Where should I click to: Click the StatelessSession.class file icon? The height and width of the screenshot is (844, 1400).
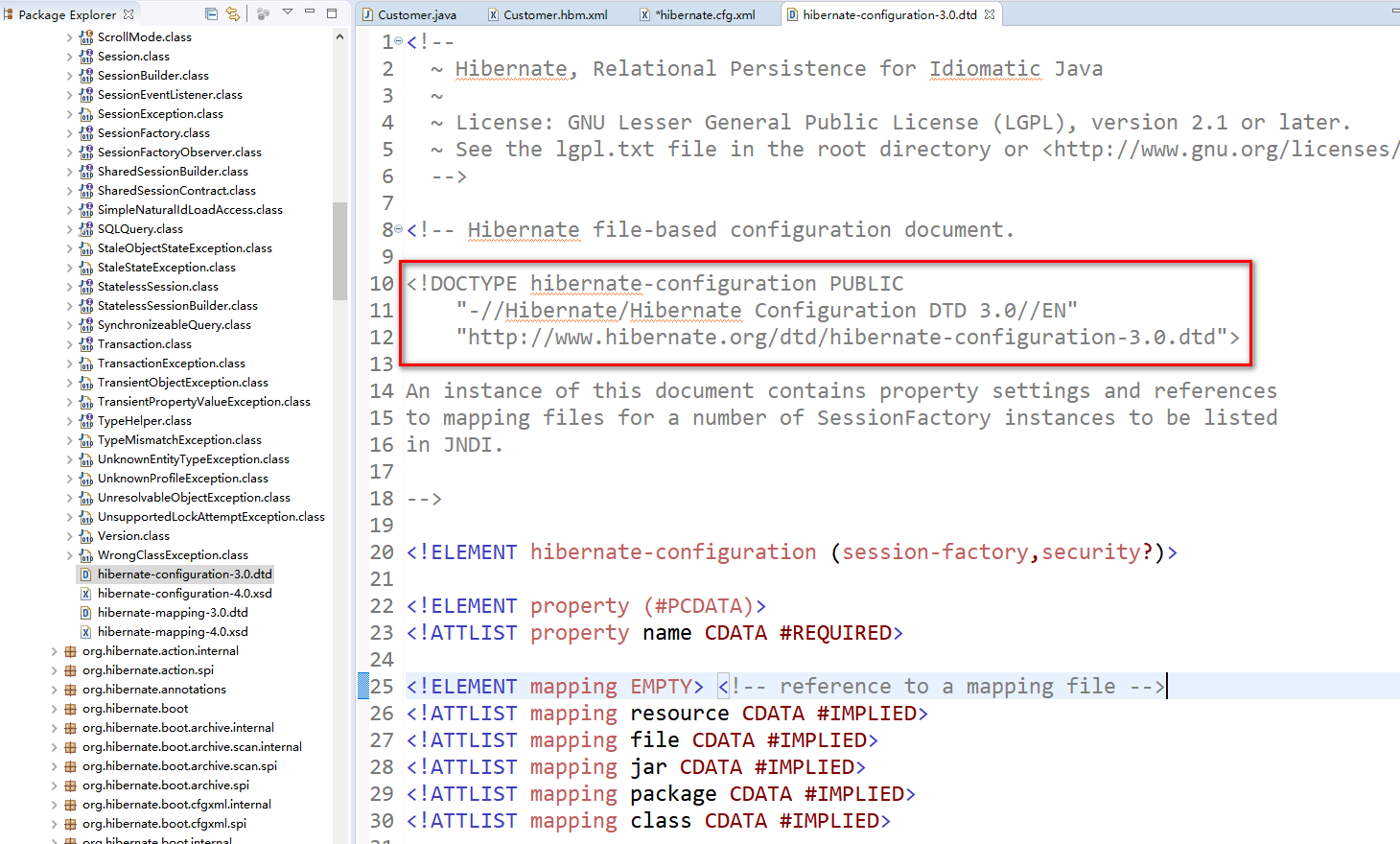85,287
